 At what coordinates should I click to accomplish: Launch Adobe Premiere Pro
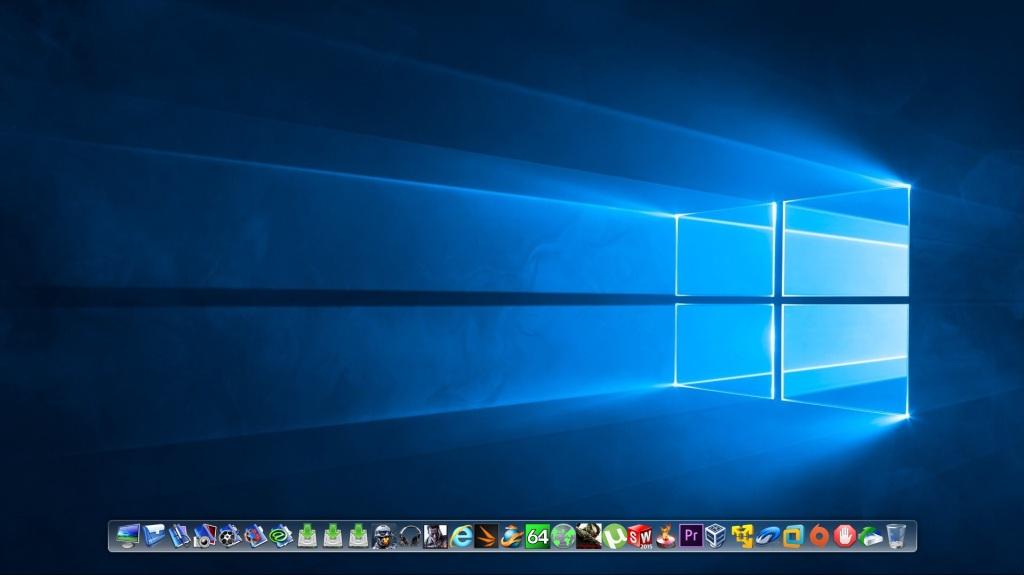(x=691, y=536)
